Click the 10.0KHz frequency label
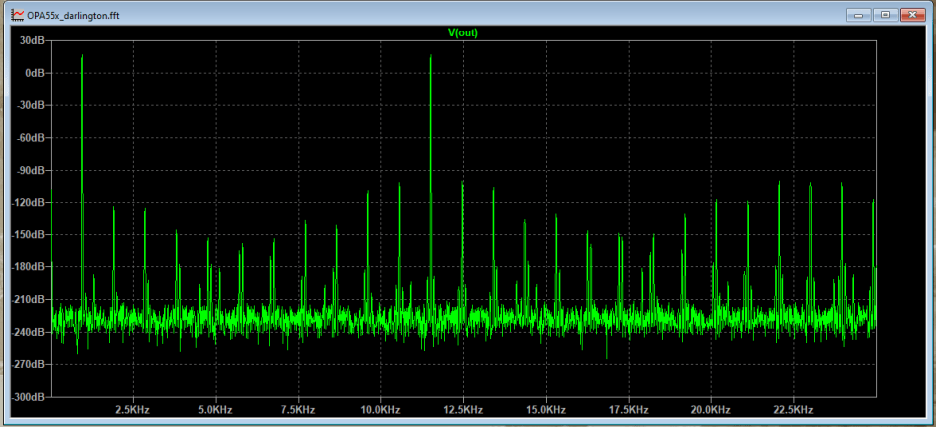Screen dimensions: 936x427 (381, 410)
